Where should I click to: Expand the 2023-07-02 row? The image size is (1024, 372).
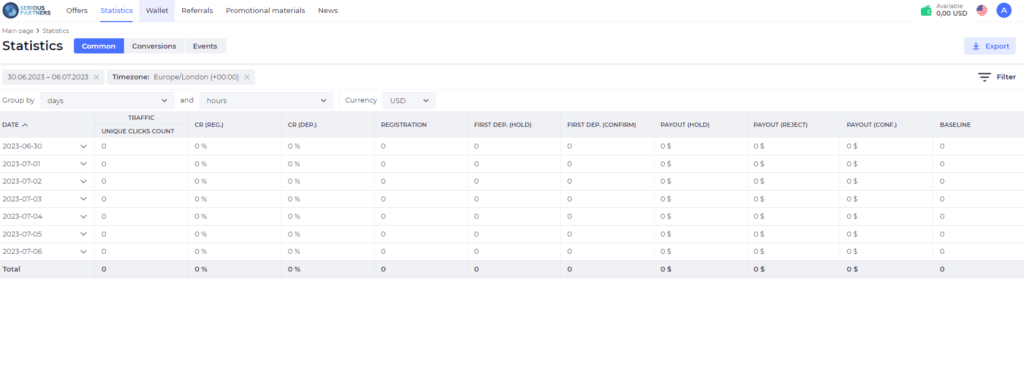(83, 181)
